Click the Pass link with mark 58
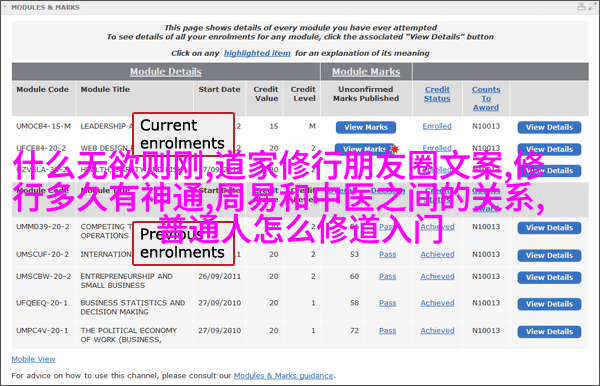The height and width of the screenshot is (386, 600). coord(388,303)
